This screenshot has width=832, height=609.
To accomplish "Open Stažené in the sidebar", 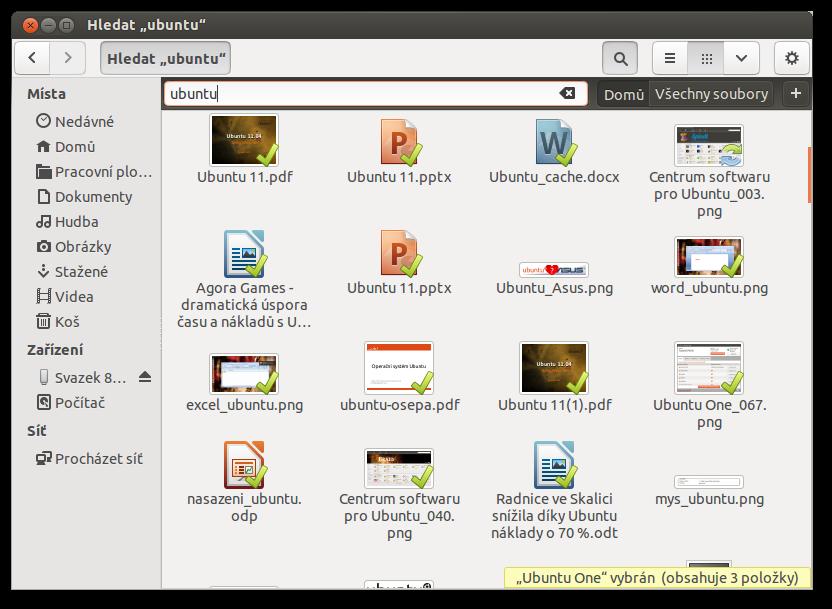I will click(x=72, y=271).
